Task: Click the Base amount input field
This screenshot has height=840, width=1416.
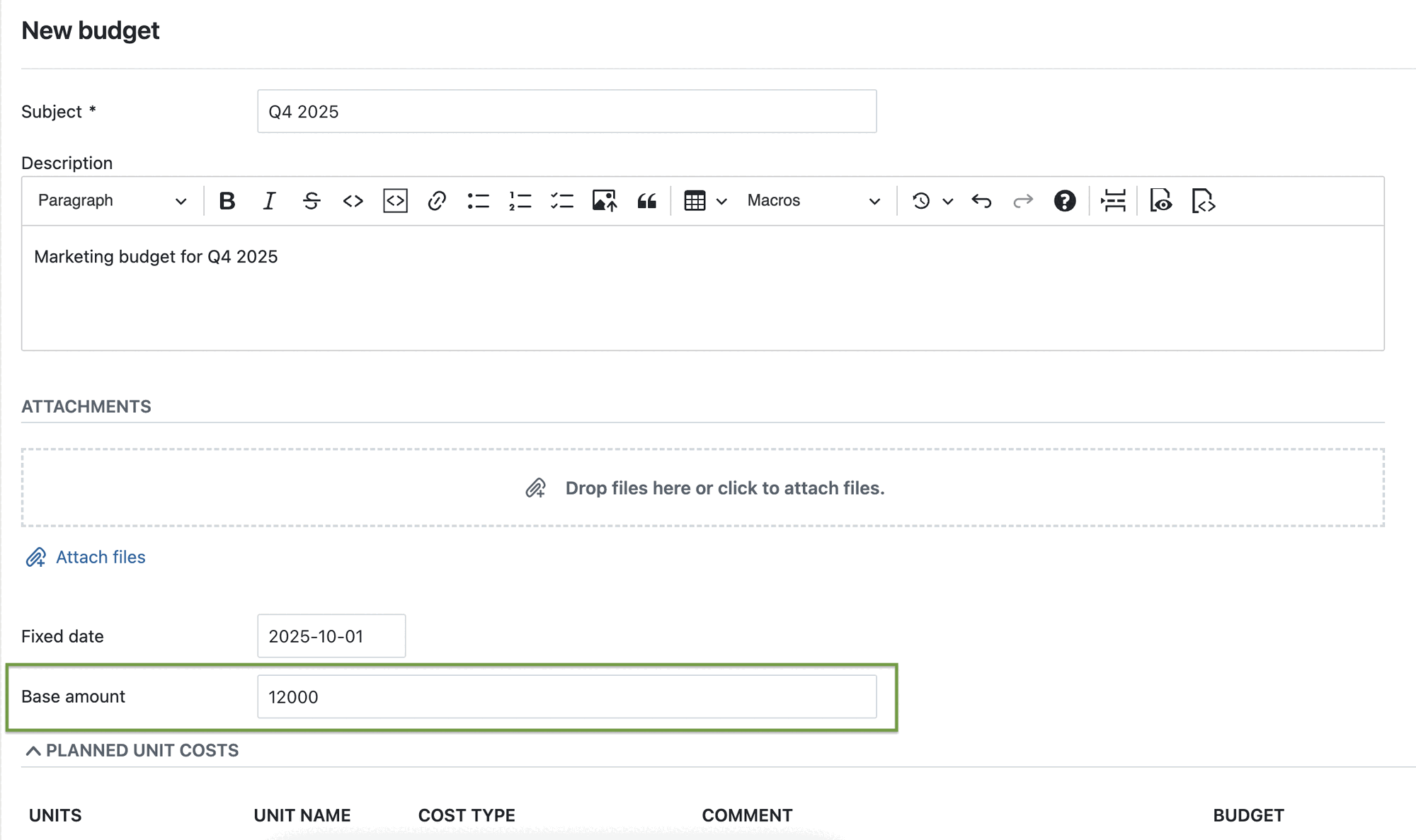Action: (x=566, y=696)
